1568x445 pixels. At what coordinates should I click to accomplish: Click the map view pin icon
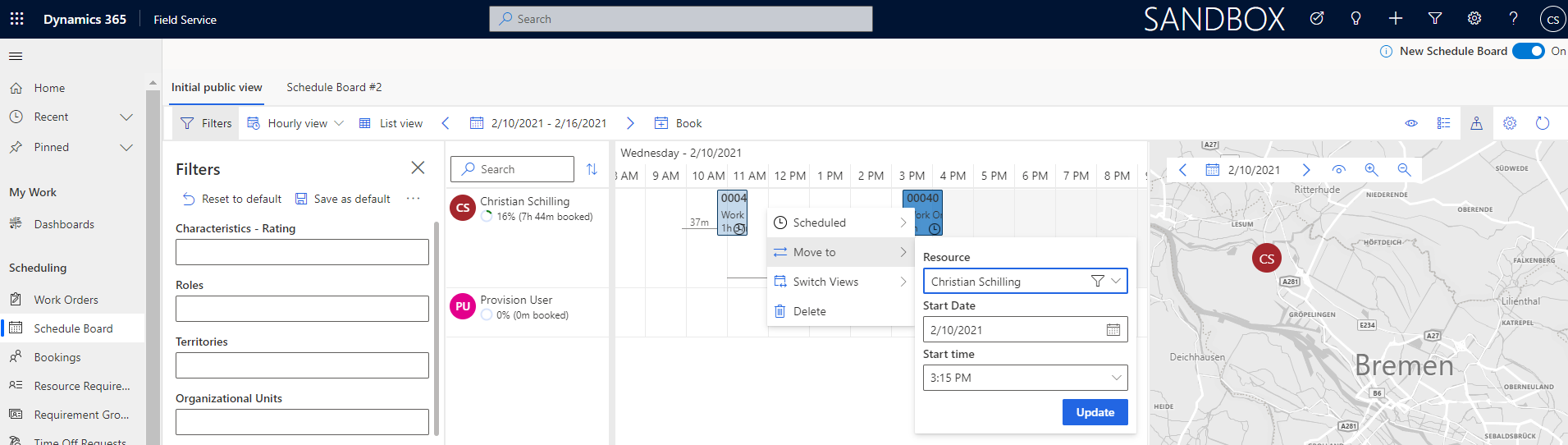(1476, 123)
